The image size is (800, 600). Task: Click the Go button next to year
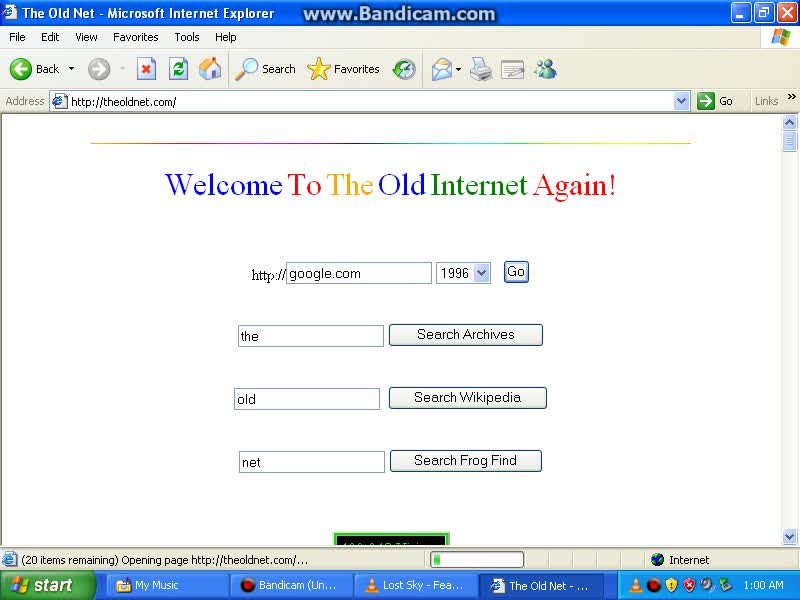click(x=516, y=271)
